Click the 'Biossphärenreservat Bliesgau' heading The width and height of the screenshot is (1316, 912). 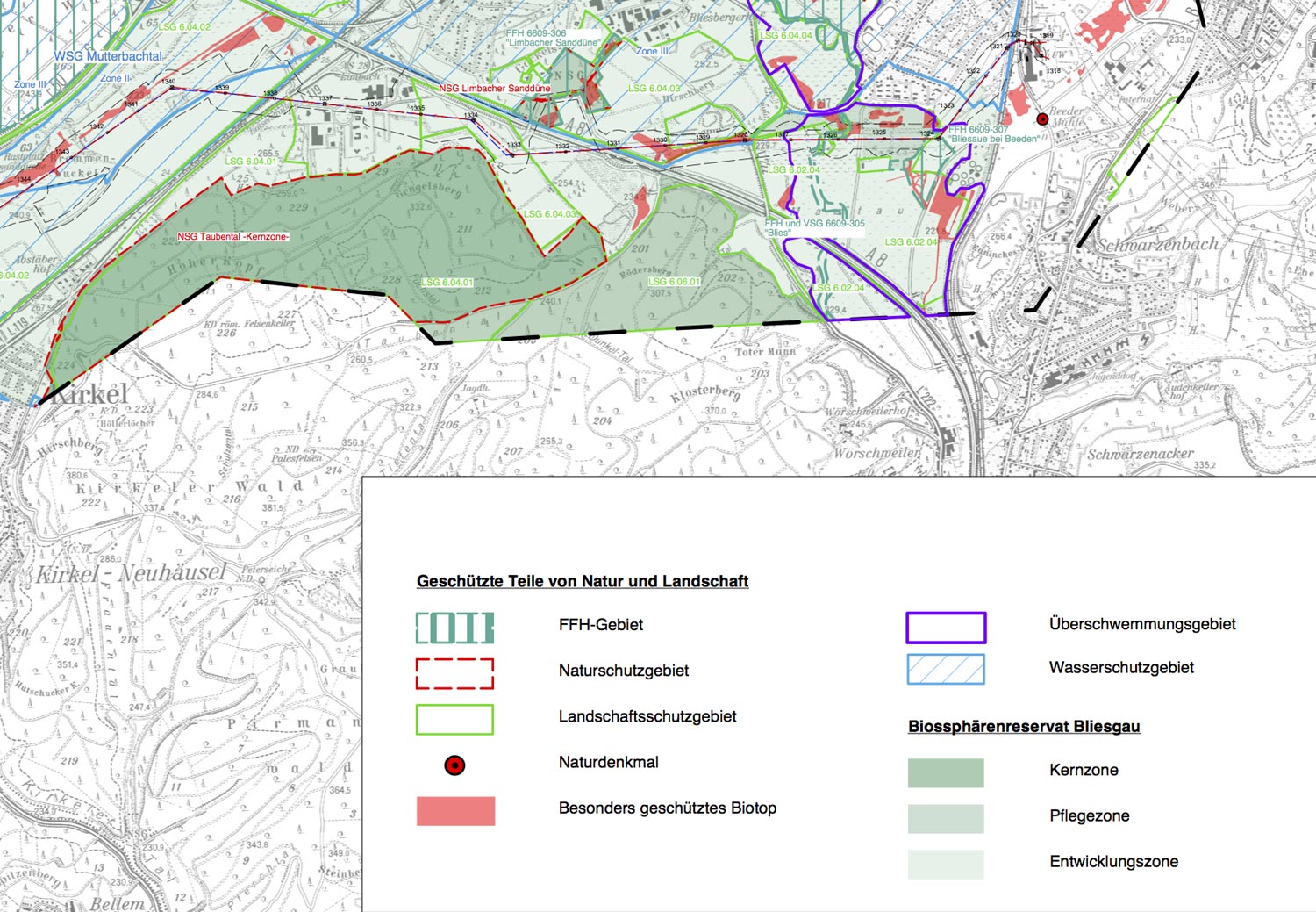pyautogui.click(x=1024, y=726)
